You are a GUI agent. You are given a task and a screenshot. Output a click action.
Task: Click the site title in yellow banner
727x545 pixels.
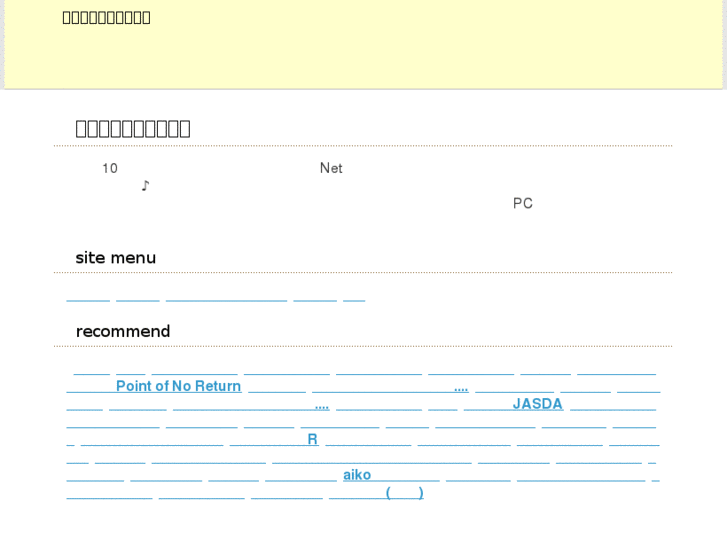tap(106, 17)
